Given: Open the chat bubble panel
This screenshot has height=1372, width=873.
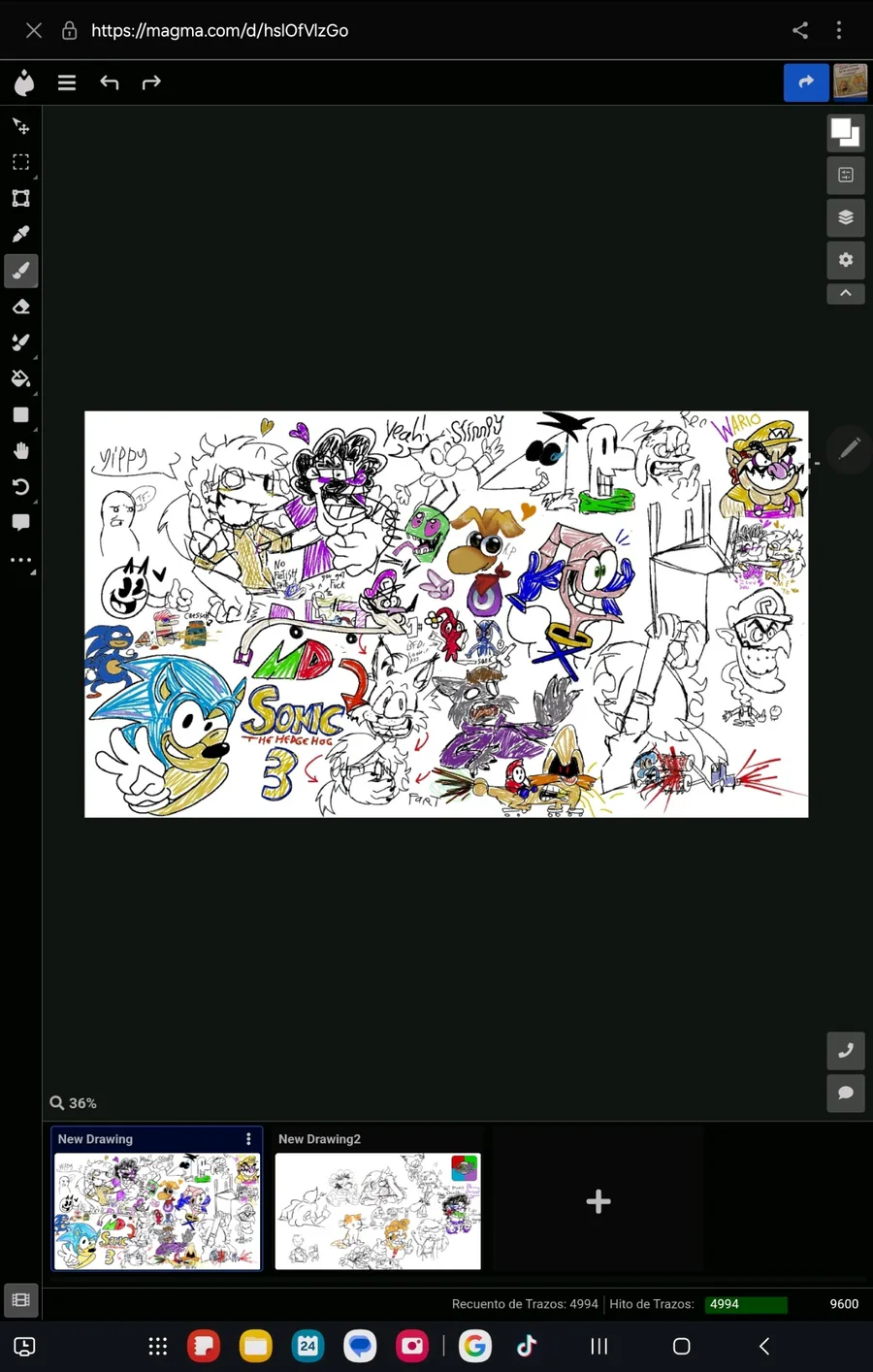Looking at the screenshot, I should pyautogui.click(x=846, y=1093).
